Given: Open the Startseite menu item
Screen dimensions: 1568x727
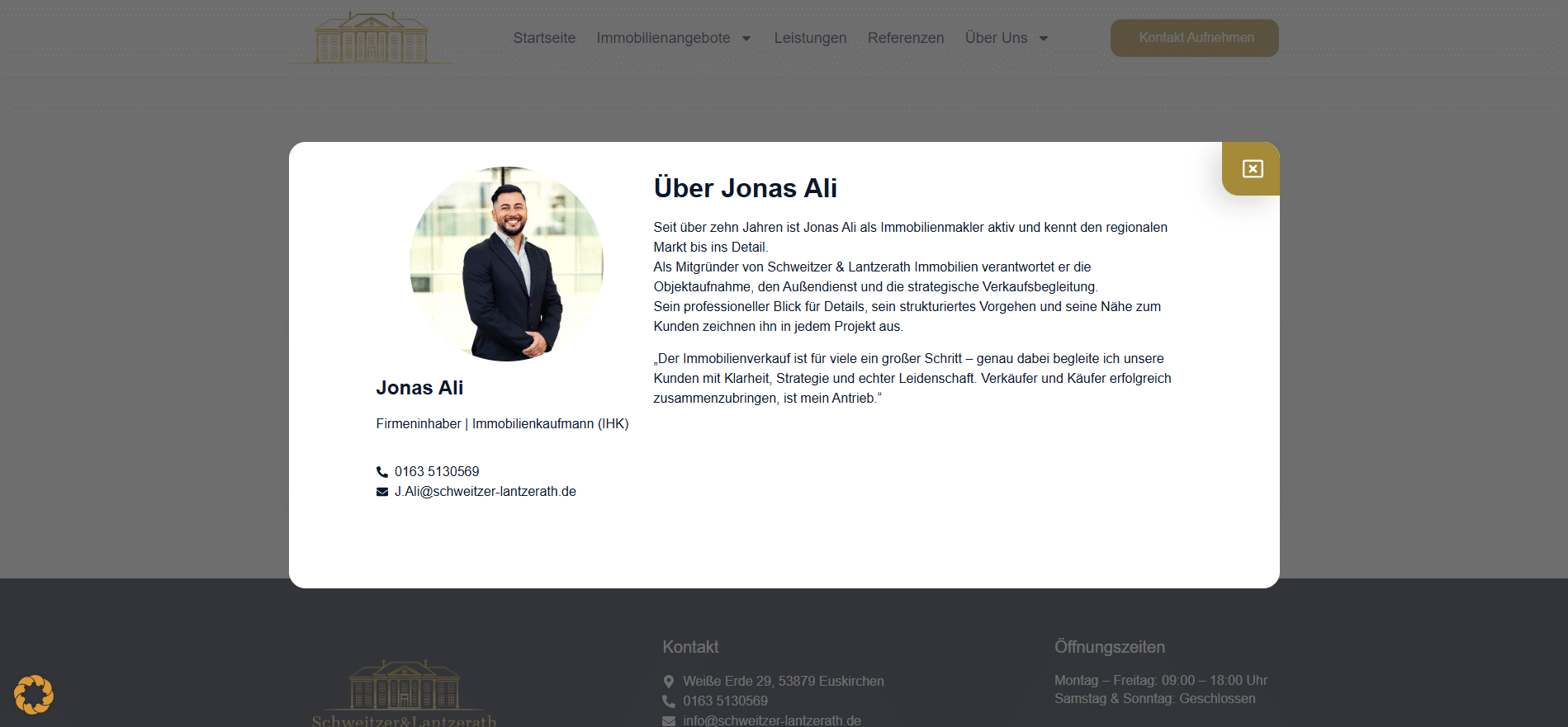Looking at the screenshot, I should tap(544, 38).
